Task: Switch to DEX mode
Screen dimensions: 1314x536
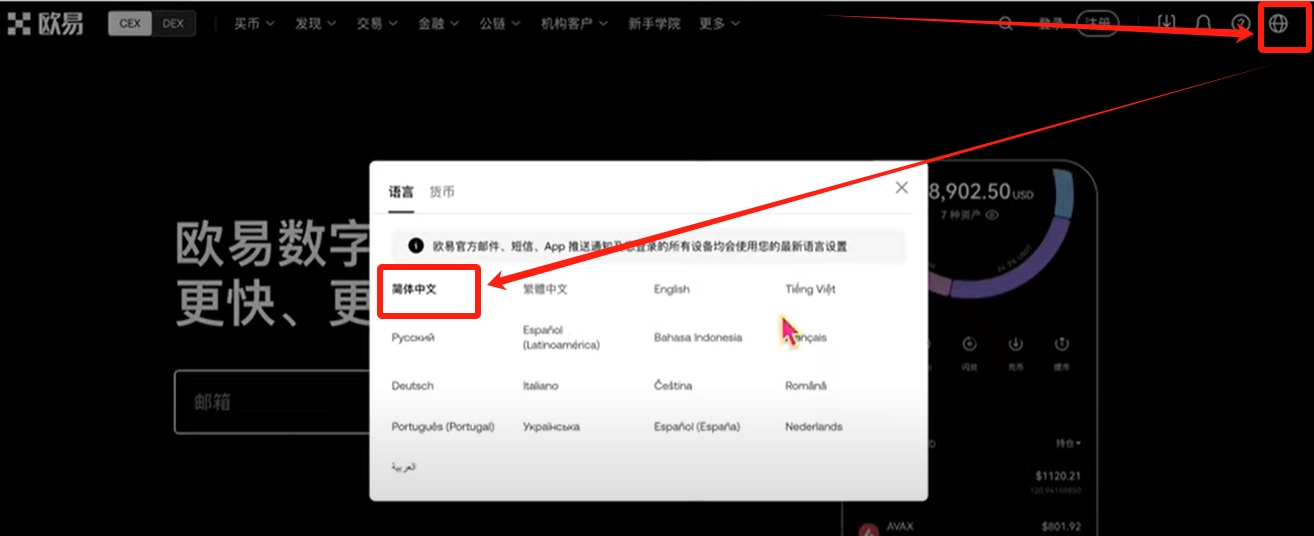Action: [173, 24]
